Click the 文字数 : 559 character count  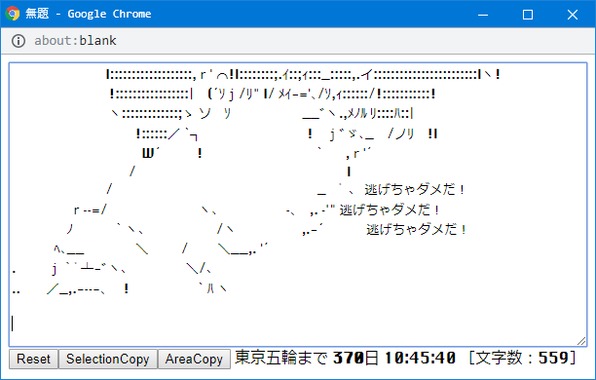[x=523, y=358]
